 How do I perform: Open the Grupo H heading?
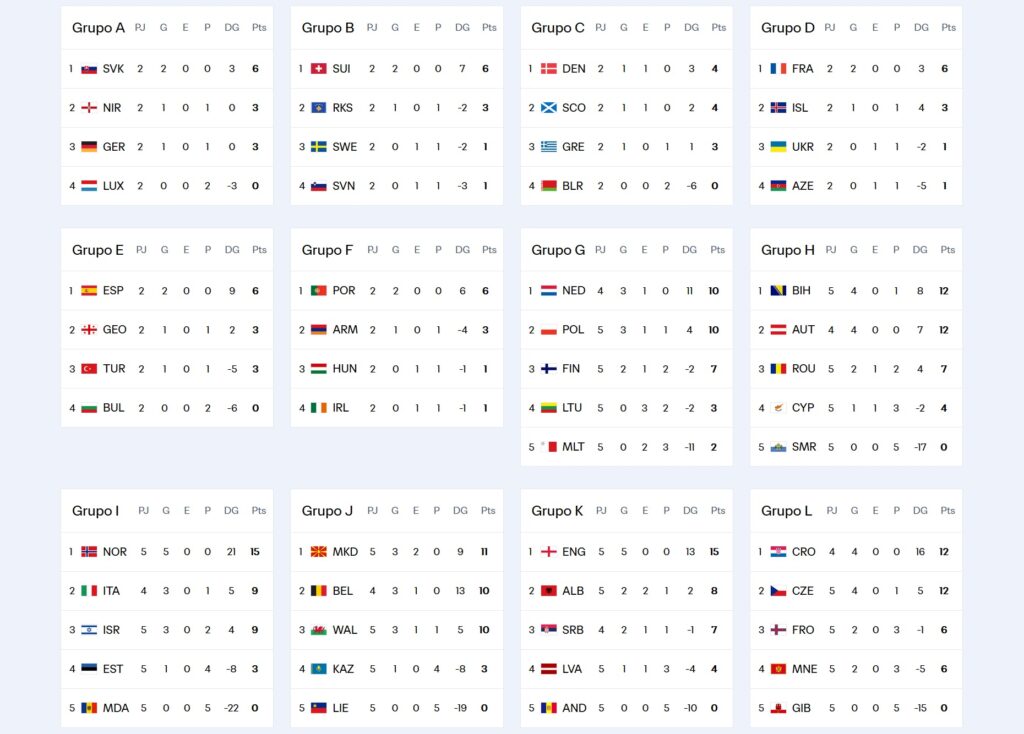point(788,249)
